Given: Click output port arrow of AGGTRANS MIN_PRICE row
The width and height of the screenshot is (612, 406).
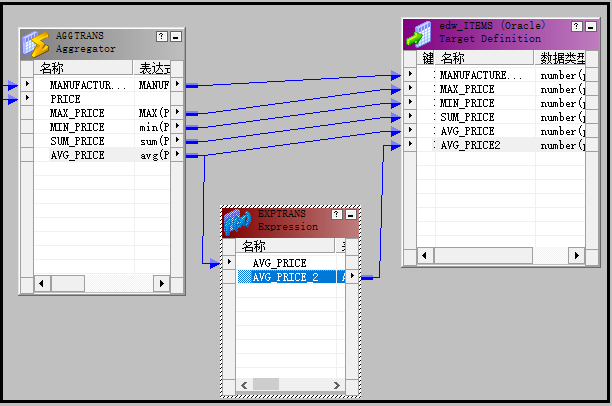Looking at the screenshot, I should pyautogui.click(x=177, y=126).
